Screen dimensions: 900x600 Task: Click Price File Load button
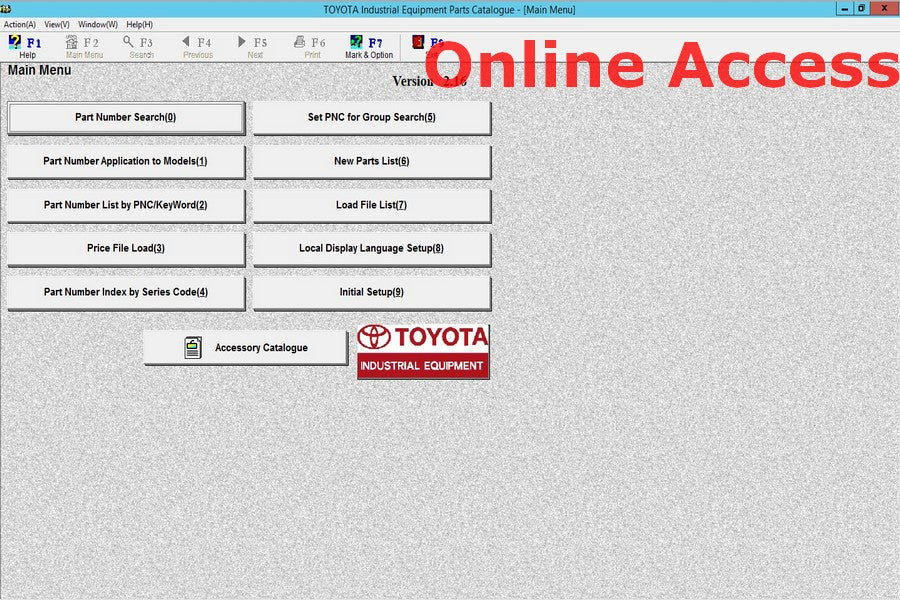(126, 249)
